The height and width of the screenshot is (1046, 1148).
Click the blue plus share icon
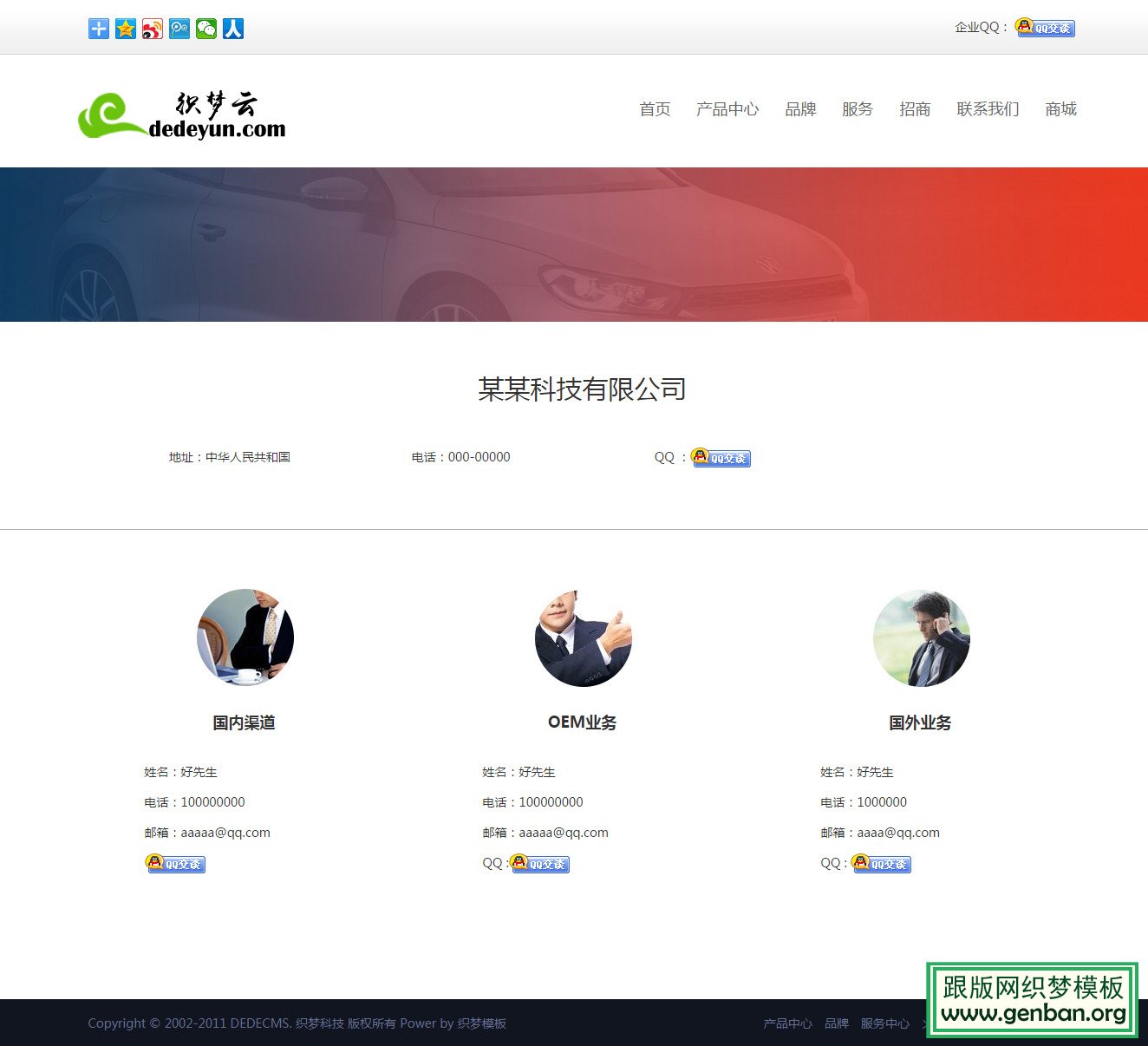coord(97,28)
